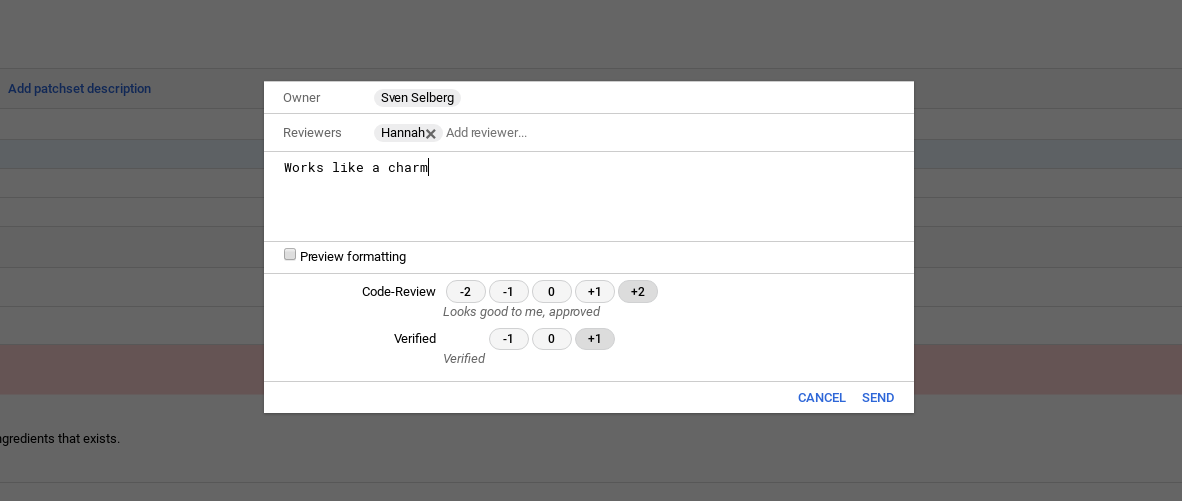1182x501 pixels.
Task: Click the 'Looks good to me, approved' text
Action: [x=521, y=312]
